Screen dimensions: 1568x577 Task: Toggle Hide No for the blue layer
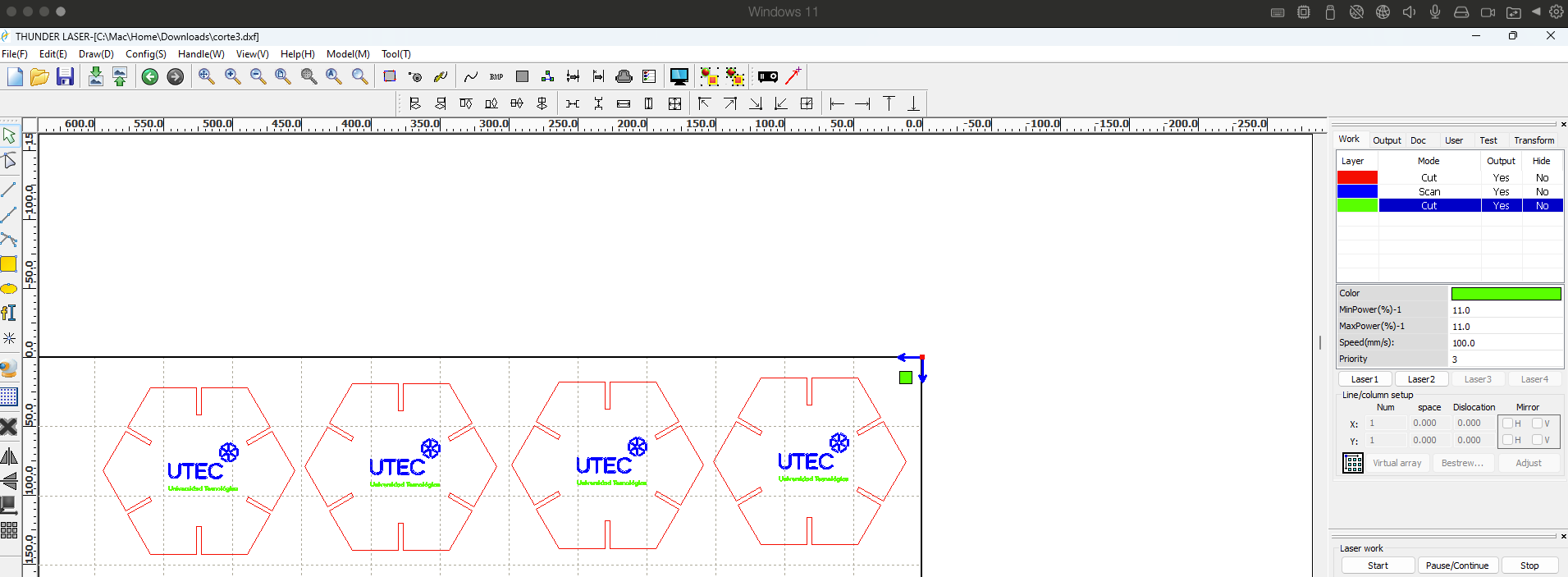[1543, 191]
